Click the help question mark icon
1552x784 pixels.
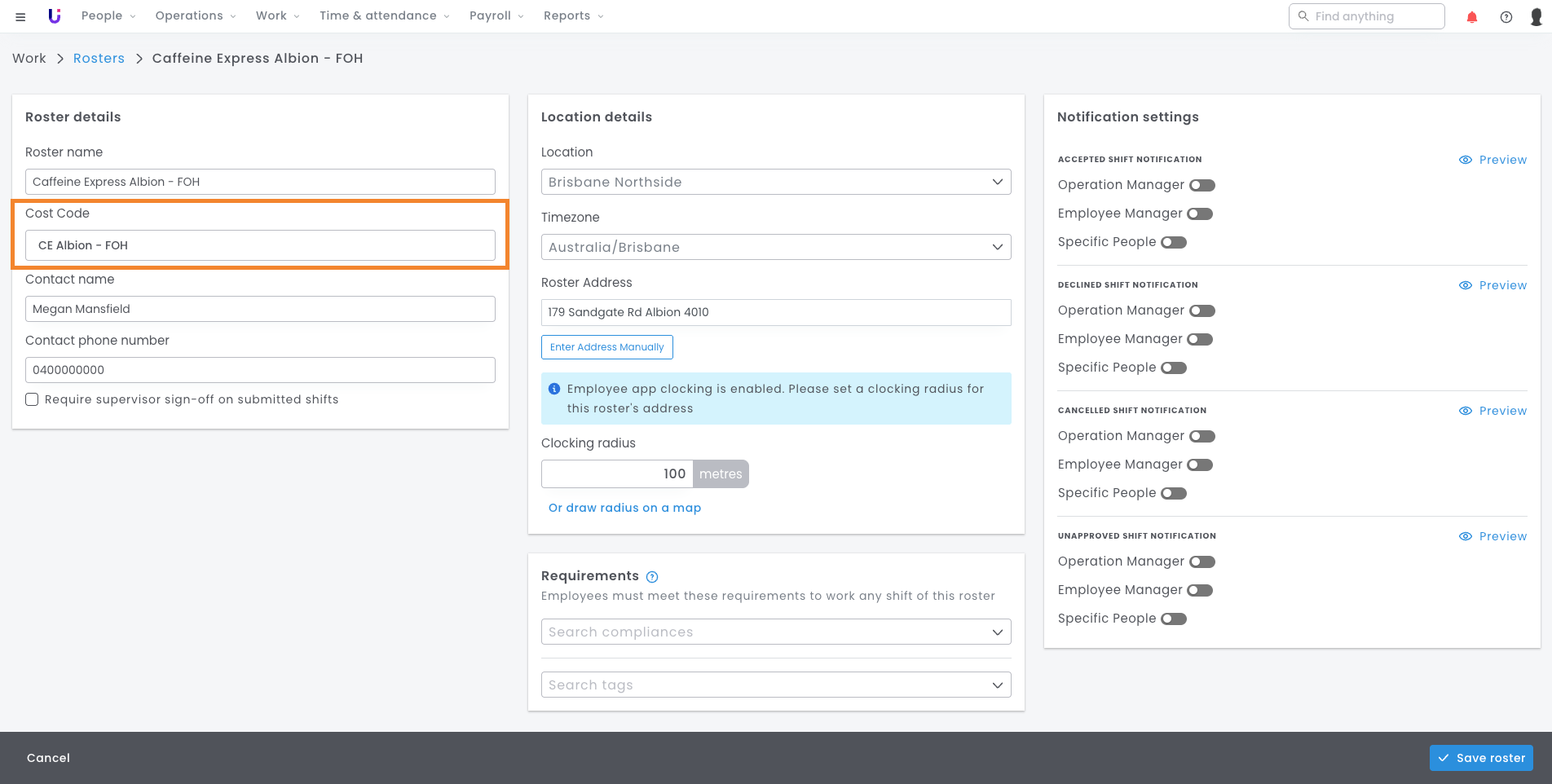[1506, 17]
